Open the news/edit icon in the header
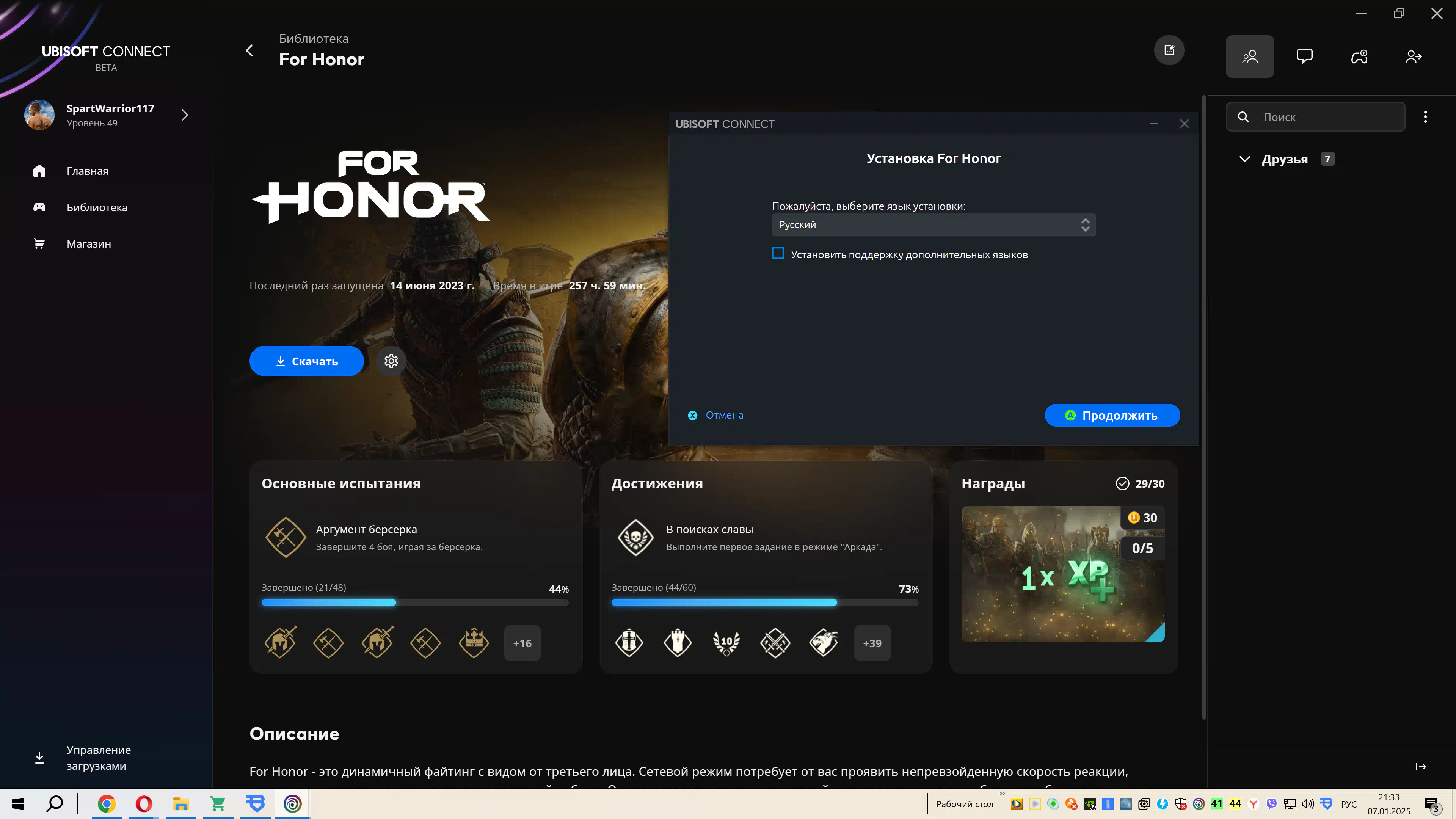The height and width of the screenshot is (819, 1456). [x=1169, y=50]
